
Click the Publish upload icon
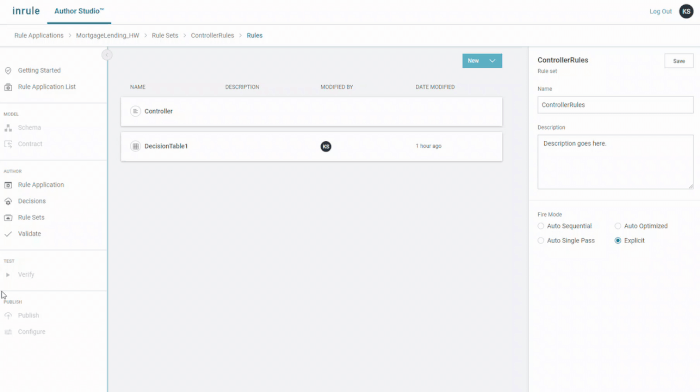coord(8,316)
